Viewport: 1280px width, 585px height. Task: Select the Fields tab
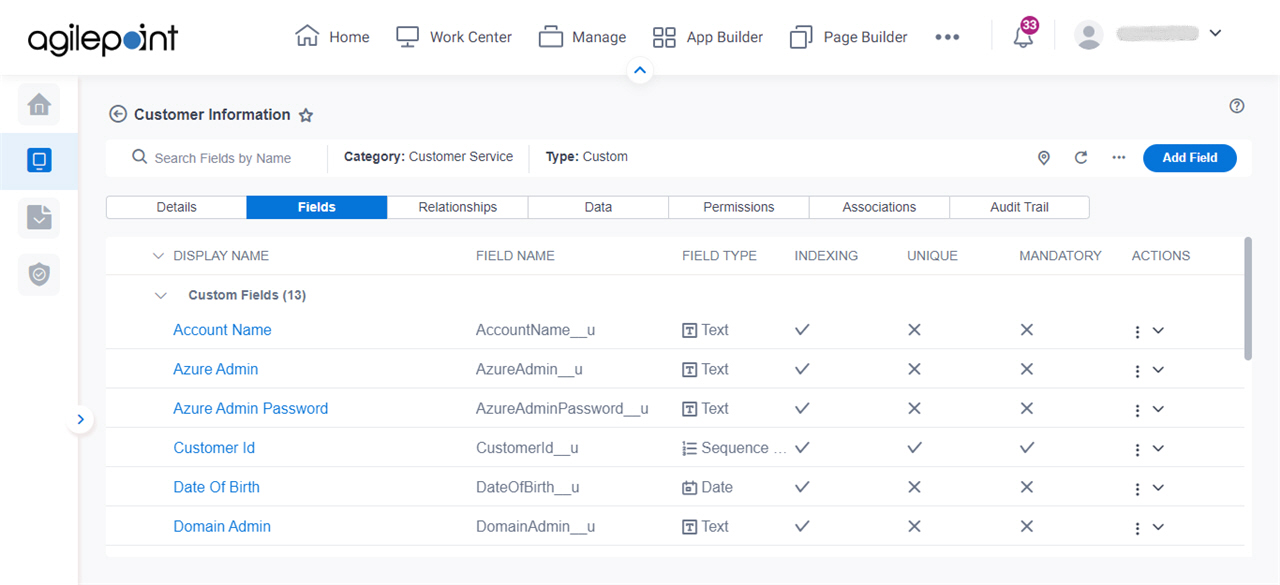(x=317, y=207)
